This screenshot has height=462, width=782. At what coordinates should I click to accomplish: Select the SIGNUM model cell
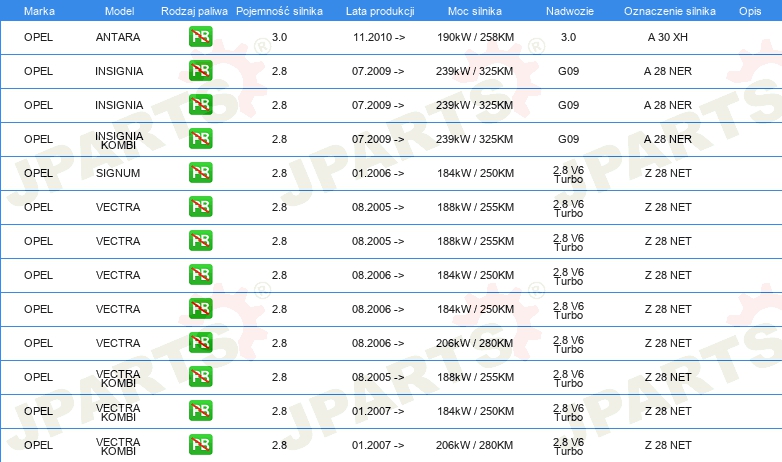point(118,173)
